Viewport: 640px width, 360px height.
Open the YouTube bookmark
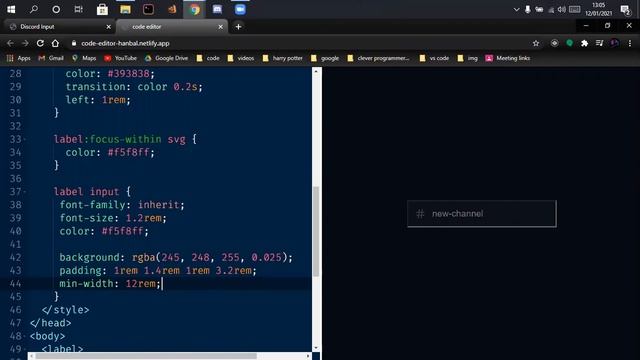click(x=120, y=58)
